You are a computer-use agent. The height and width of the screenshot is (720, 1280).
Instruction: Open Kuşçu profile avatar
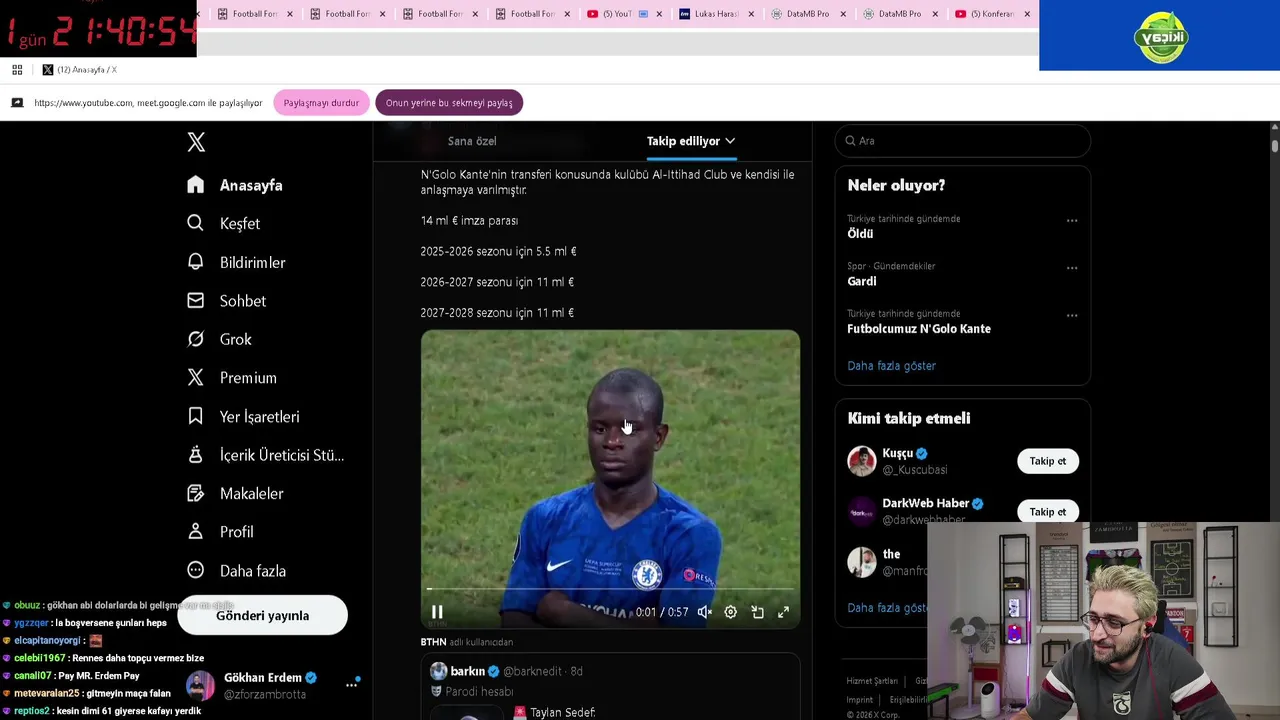pos(862,461)
